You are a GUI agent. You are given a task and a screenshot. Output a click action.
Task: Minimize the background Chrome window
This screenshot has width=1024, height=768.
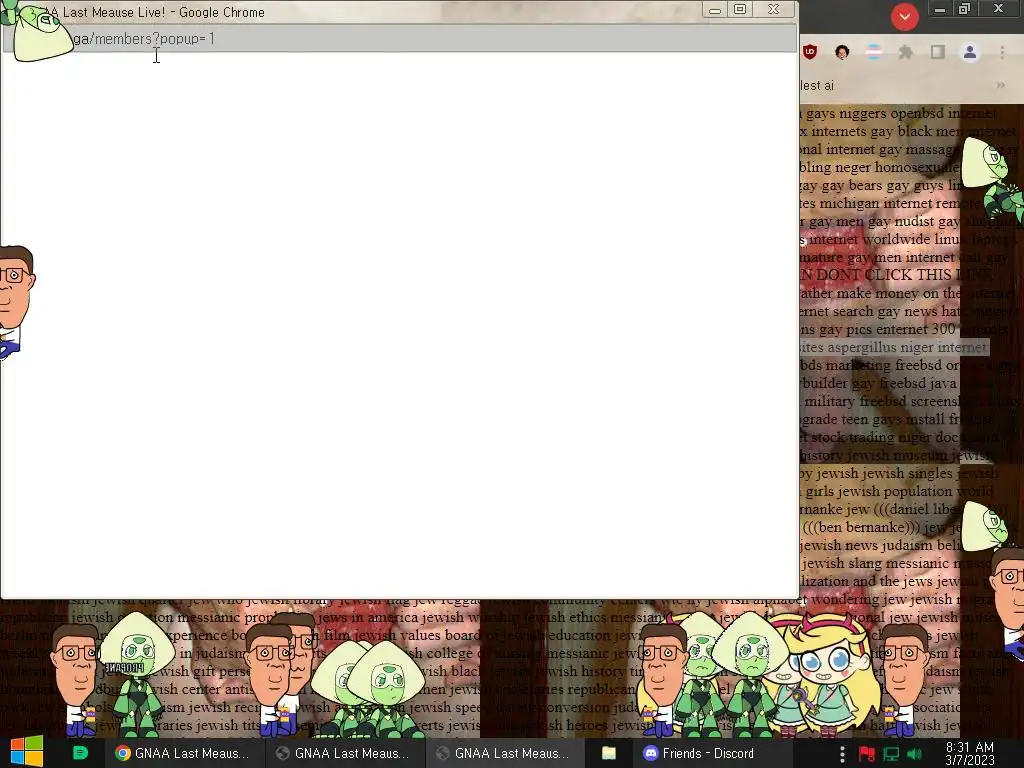[940, 9]
